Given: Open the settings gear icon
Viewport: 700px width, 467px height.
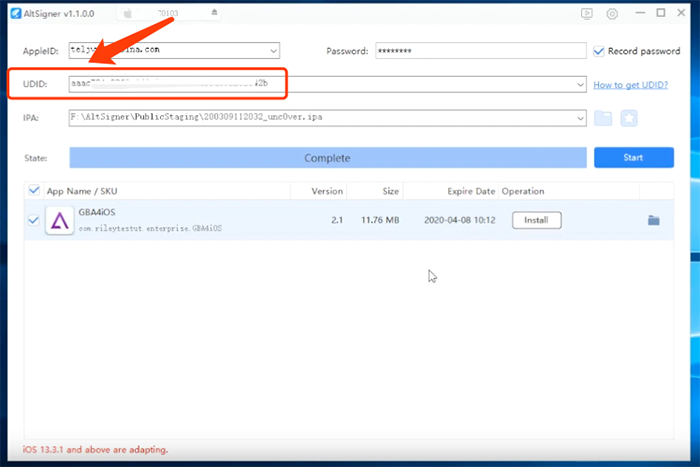Looking at the screenshot, I should (x=612, y=14).
